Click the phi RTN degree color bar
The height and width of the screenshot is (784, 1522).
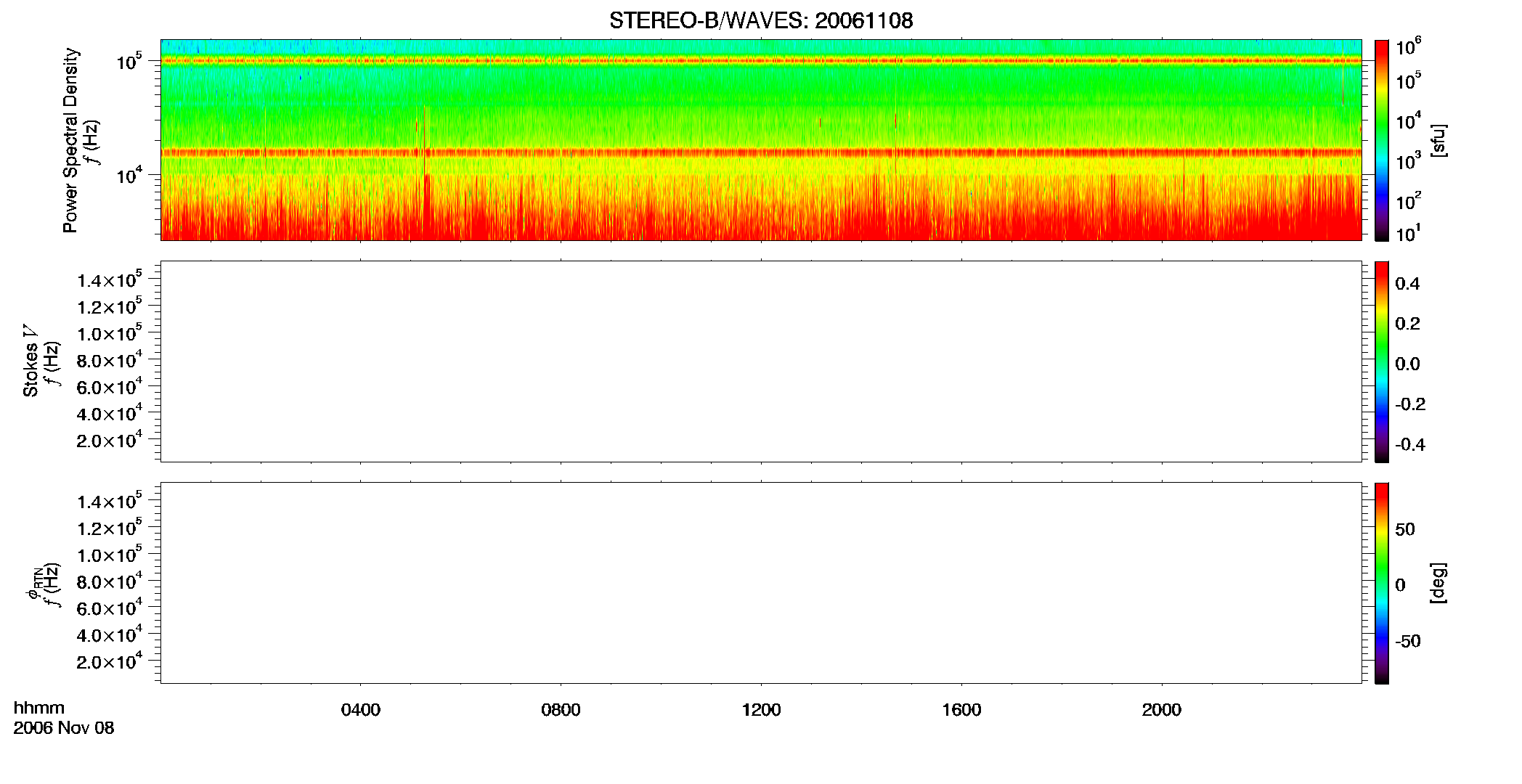coord(1381,583)
